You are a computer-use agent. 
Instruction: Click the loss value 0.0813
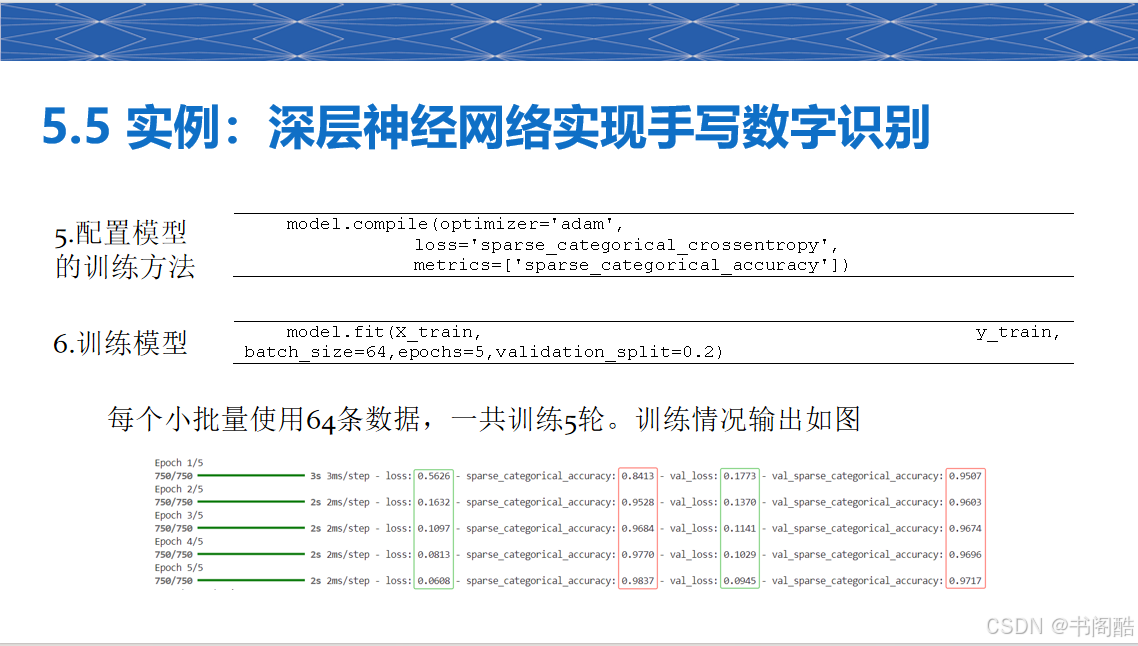(433, 555)
